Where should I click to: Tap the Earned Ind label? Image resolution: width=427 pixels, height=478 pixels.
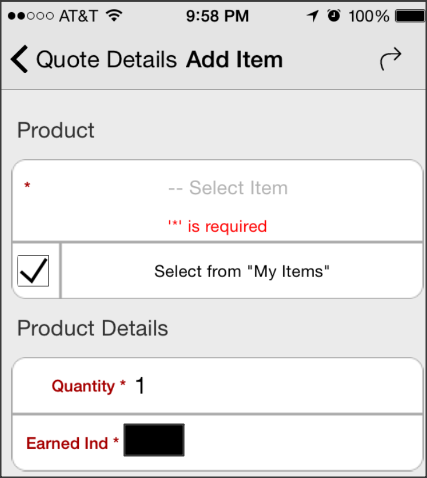[x=67, y=443]
